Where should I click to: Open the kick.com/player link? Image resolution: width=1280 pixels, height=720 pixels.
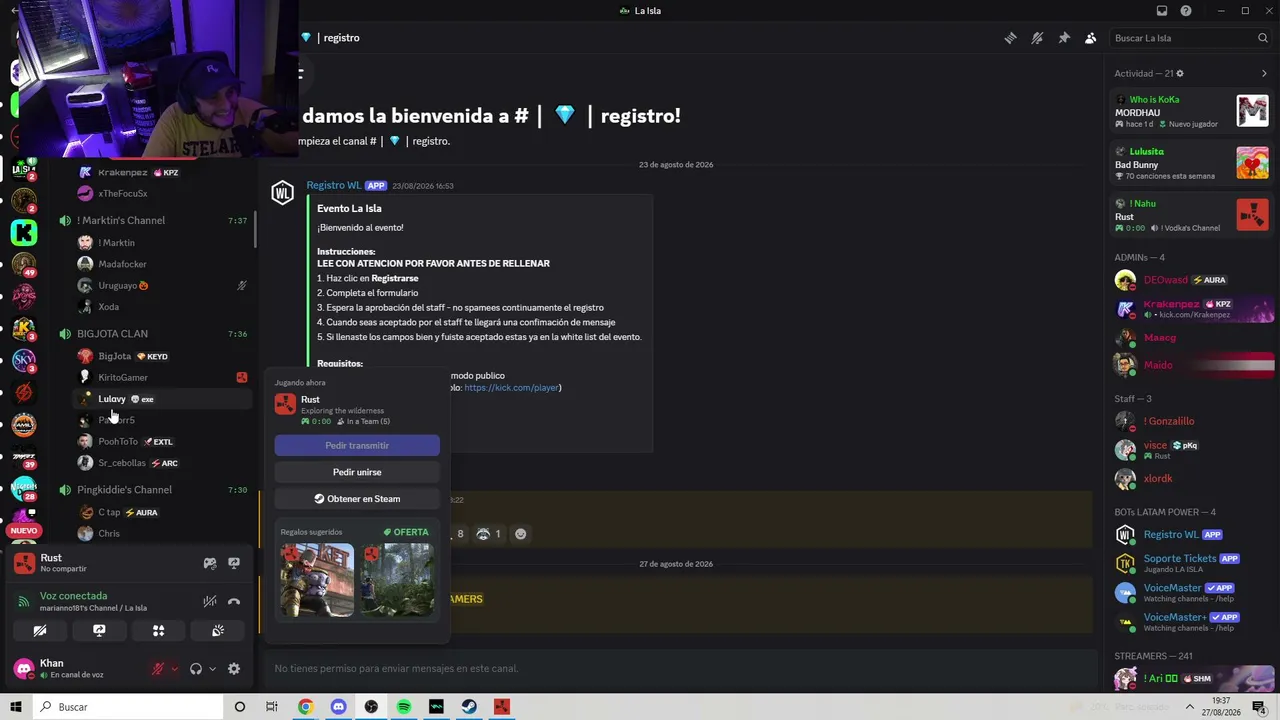pos(512,388)
